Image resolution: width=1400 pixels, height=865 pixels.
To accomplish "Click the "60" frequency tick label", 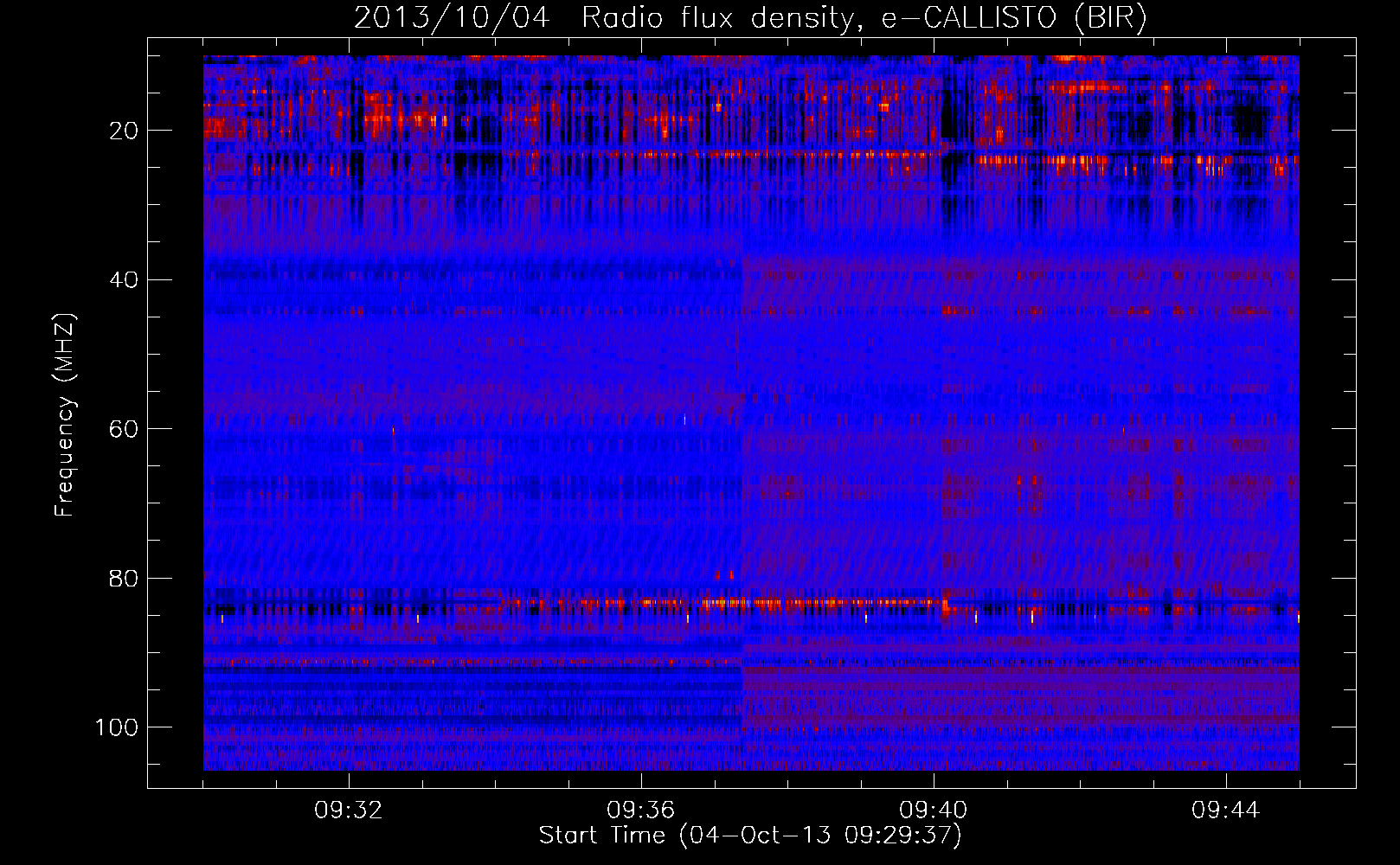I will click(x=125, y=429).
